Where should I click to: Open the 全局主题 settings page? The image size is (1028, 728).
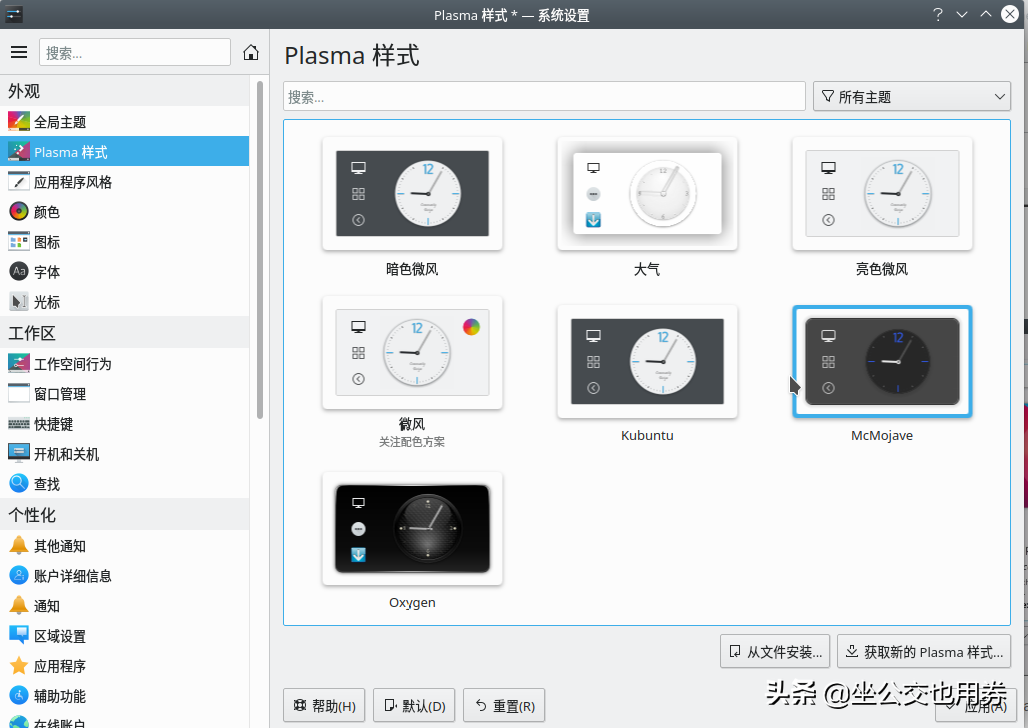pyautogui.click(x=125, y=121)
